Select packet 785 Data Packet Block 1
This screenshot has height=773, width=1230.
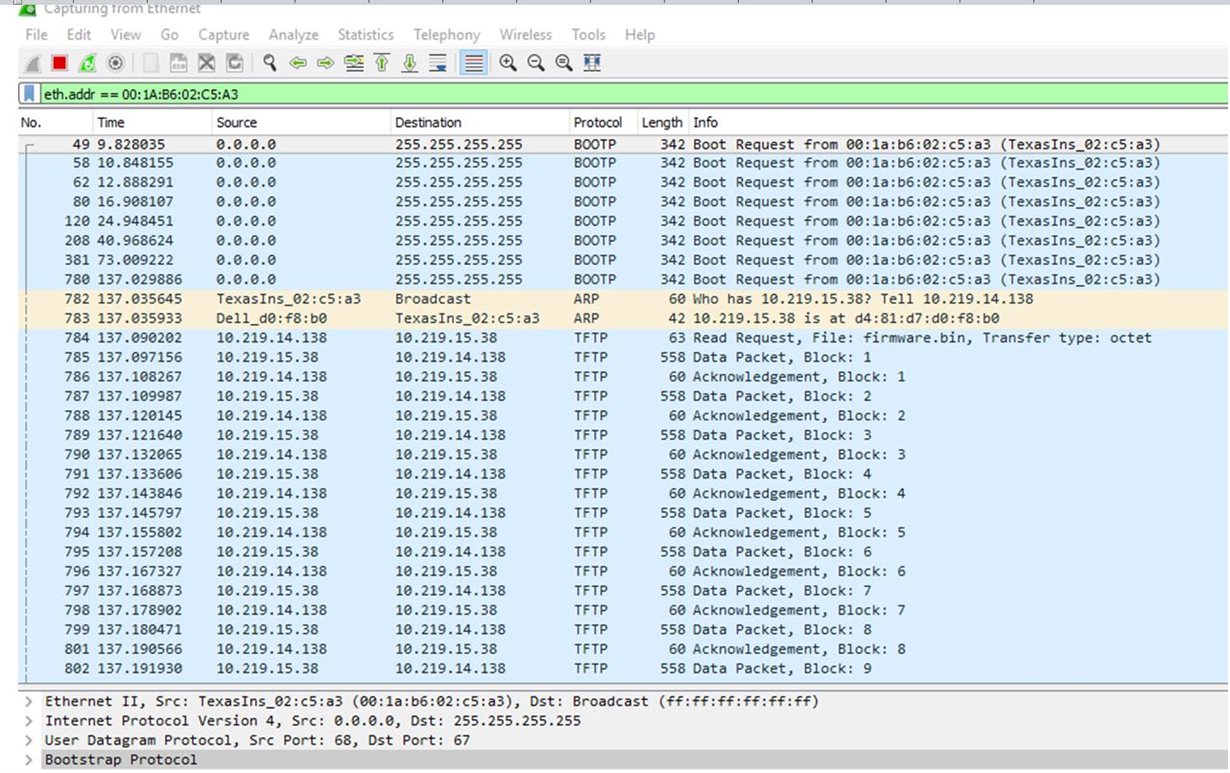[x=623, y=358]
